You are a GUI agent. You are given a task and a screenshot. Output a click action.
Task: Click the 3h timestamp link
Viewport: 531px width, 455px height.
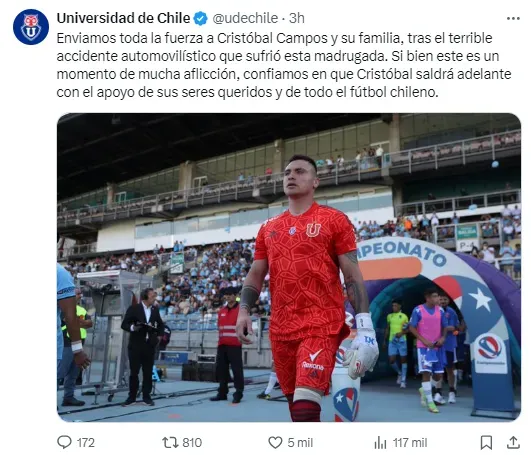tap(297, 18)
